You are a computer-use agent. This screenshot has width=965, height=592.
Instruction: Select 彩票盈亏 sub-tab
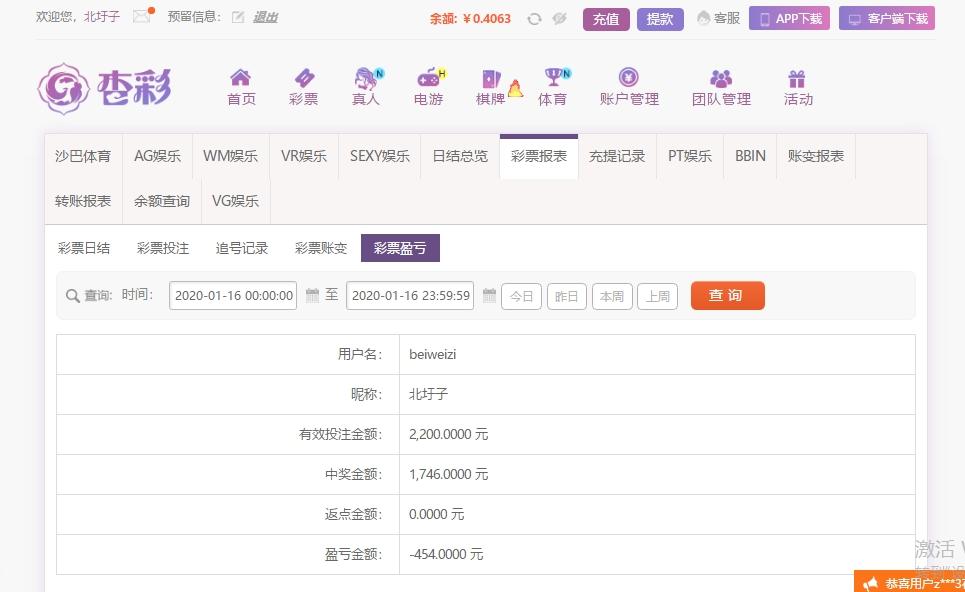[x=400, y=248]
